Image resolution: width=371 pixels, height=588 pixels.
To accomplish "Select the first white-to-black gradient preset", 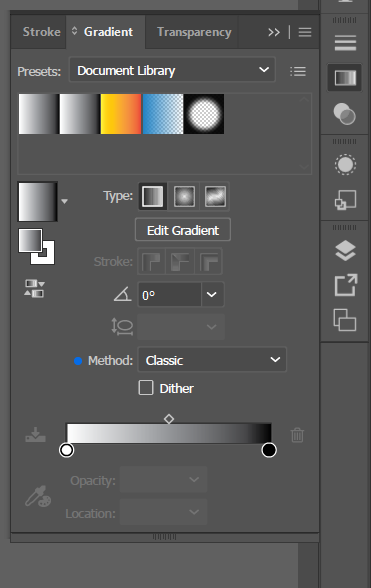I will [39, 114].
